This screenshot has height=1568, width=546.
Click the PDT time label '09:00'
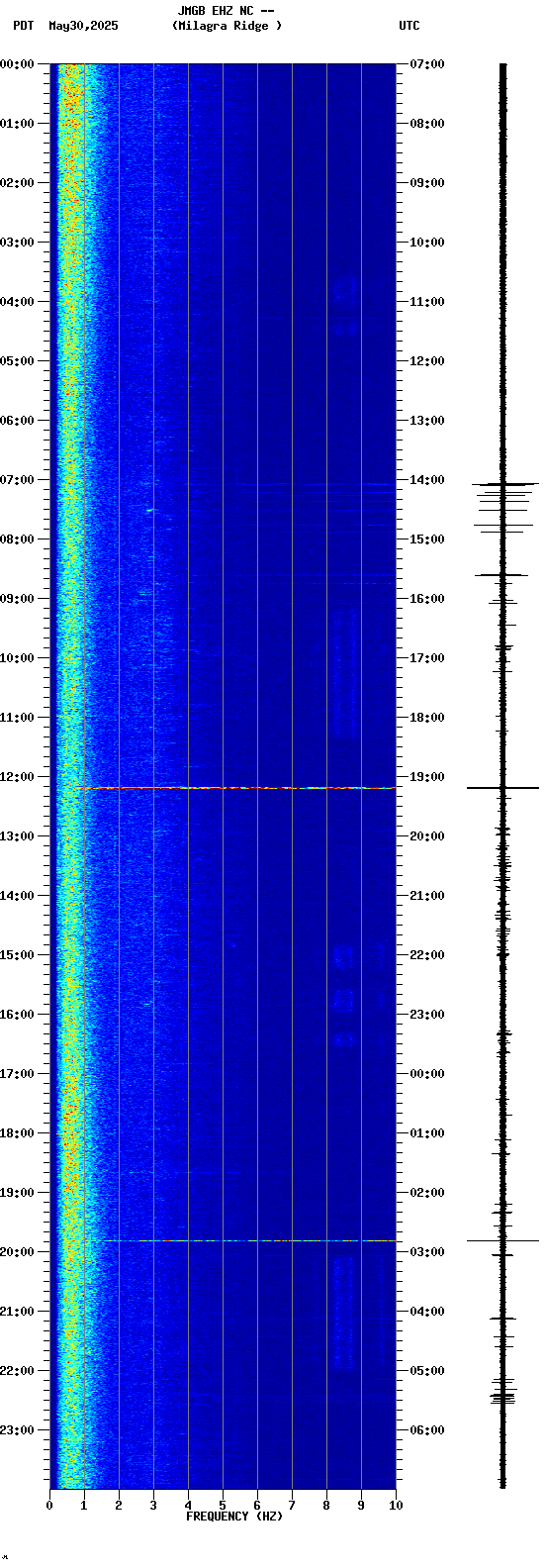click(x=17, y=599)
